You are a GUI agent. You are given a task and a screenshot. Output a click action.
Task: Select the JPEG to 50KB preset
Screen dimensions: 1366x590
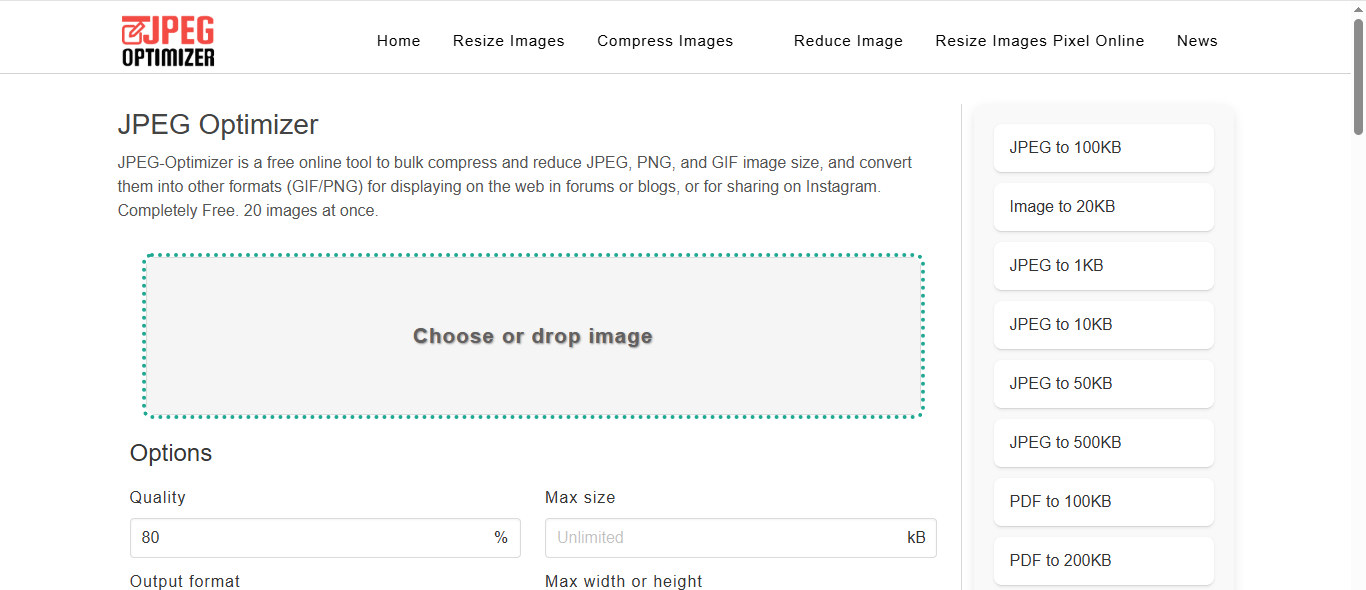1103,383
